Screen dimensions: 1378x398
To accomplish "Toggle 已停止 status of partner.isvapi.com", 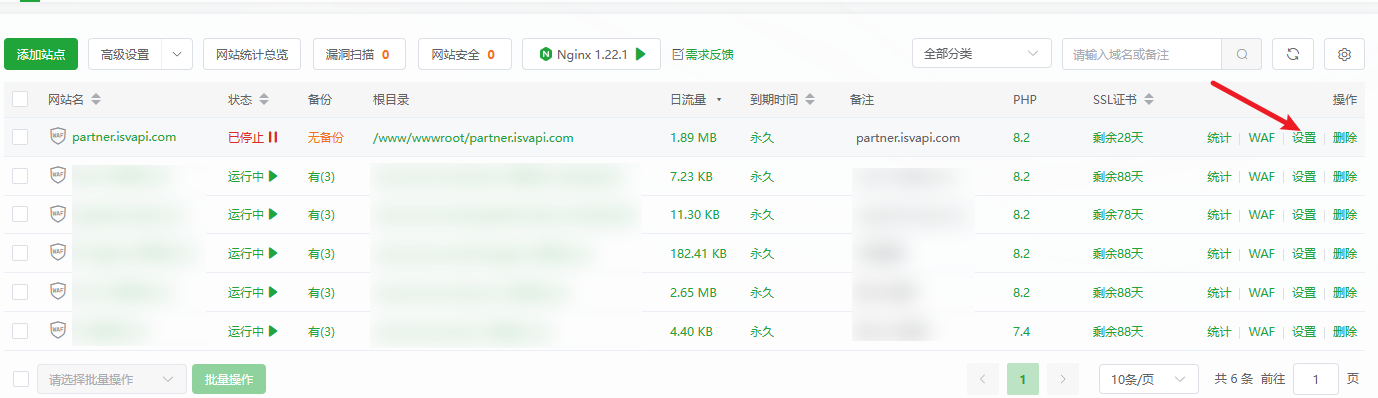I will 253,137.
